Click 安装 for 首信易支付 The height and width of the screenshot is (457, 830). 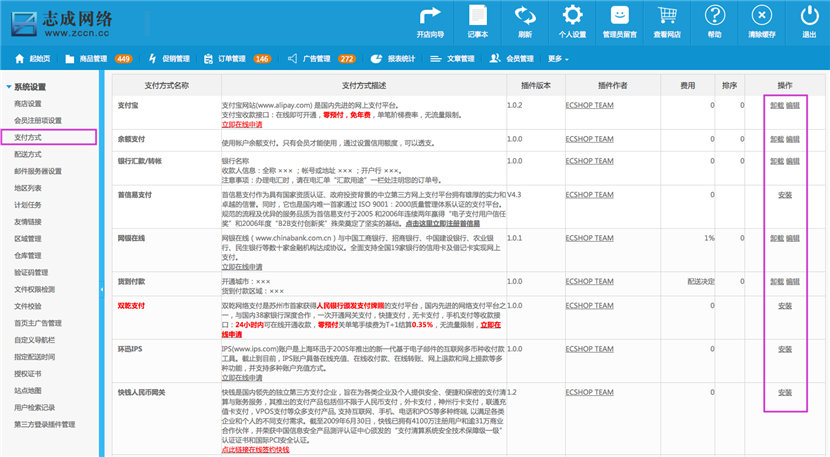(784, 195)
